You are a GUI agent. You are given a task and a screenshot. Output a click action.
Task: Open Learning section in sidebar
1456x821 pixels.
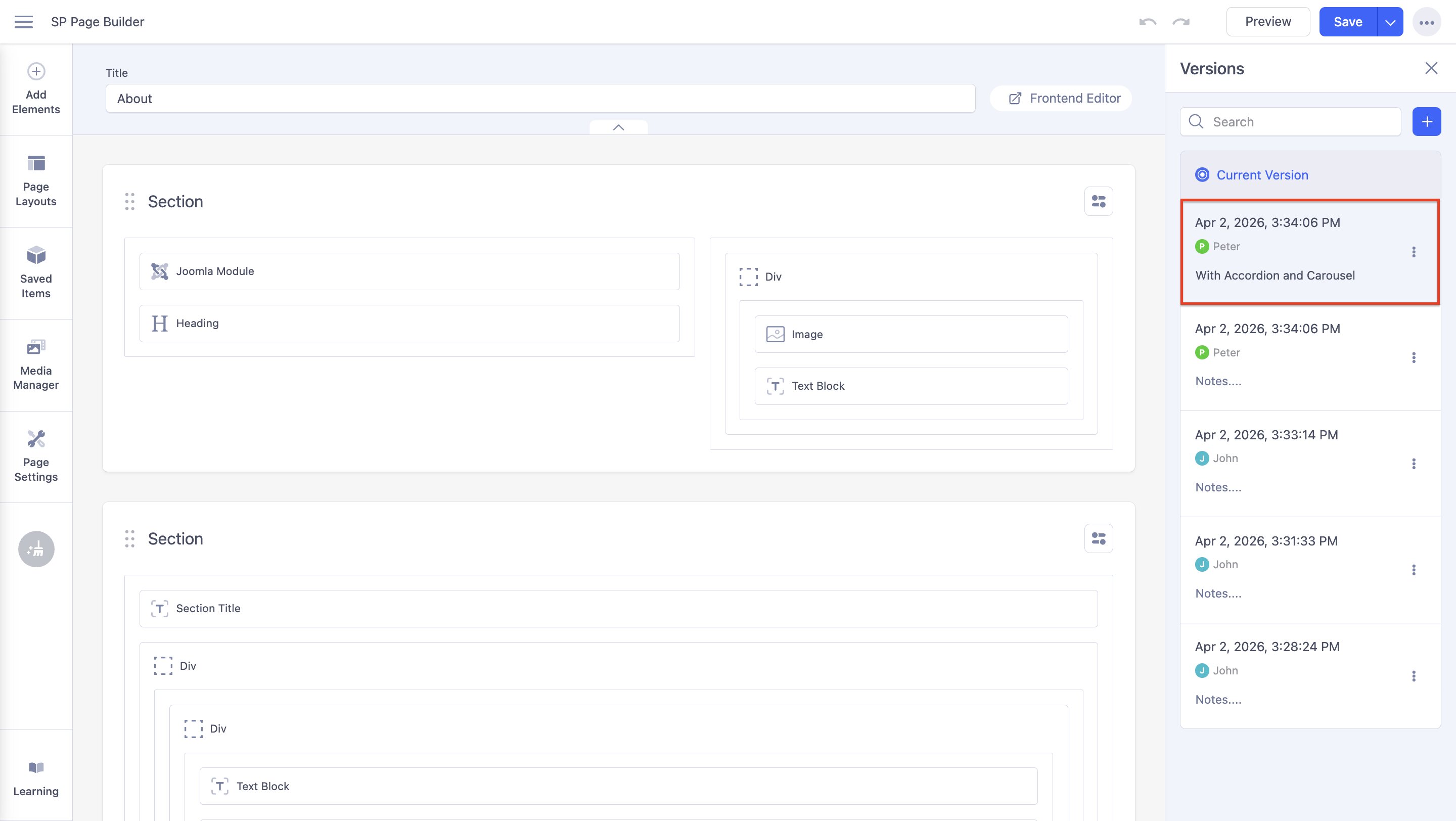click(36, 778)
